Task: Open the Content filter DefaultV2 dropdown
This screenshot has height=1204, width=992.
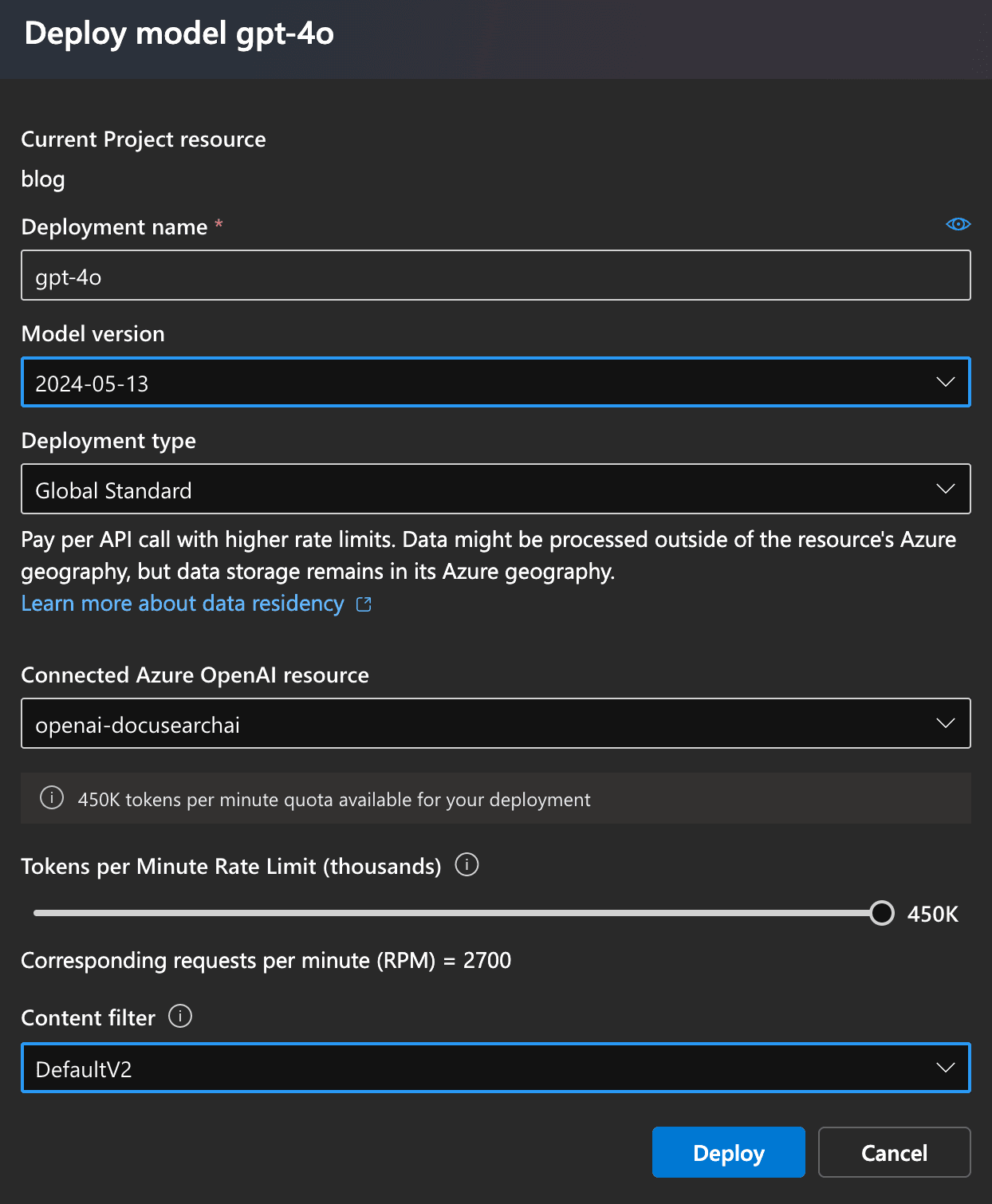Action: (x=478, y=1068)
